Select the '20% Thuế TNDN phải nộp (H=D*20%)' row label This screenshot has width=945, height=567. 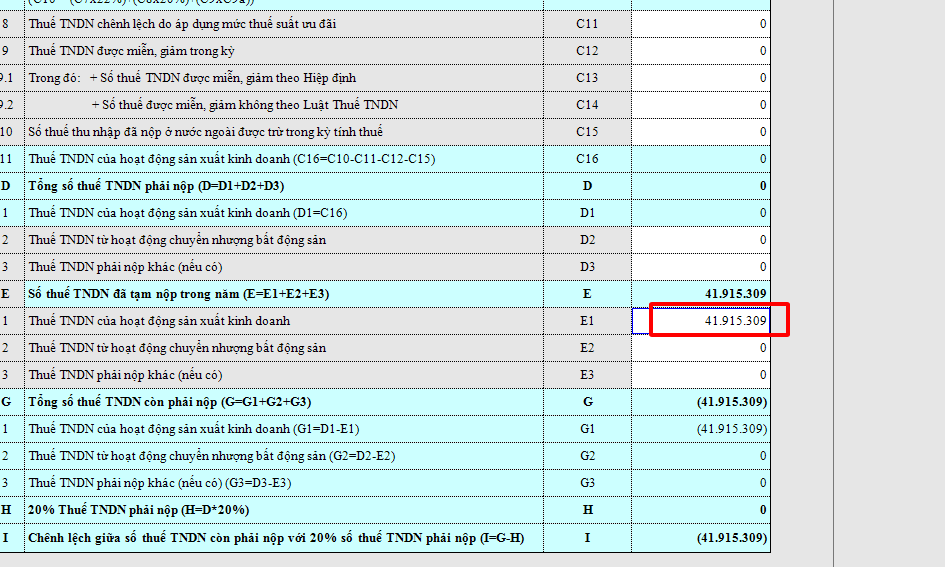coord(139,510)
